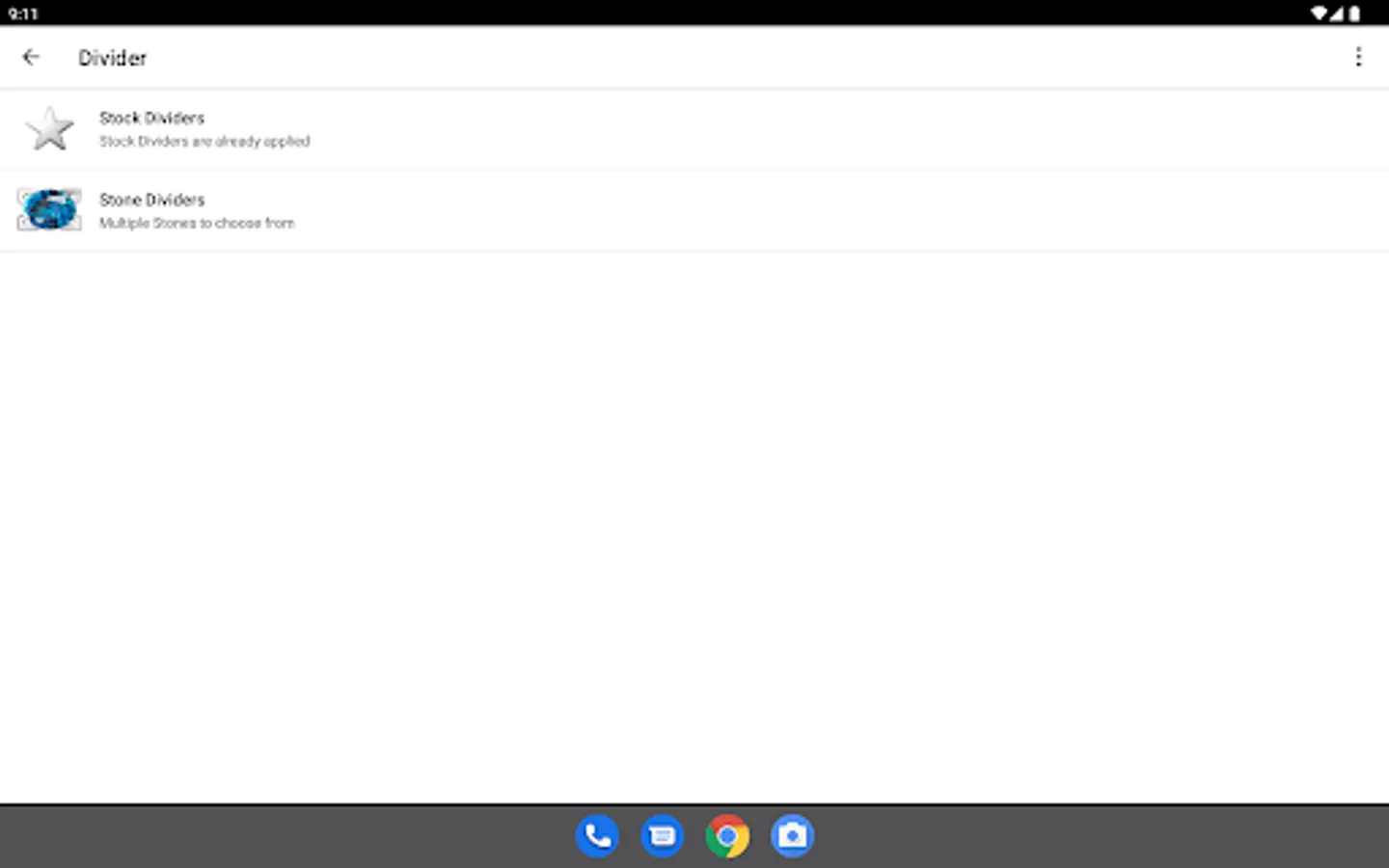Select the Stock Dividers title
This screenshot has height=868, width=1389.
pos(151,118)
